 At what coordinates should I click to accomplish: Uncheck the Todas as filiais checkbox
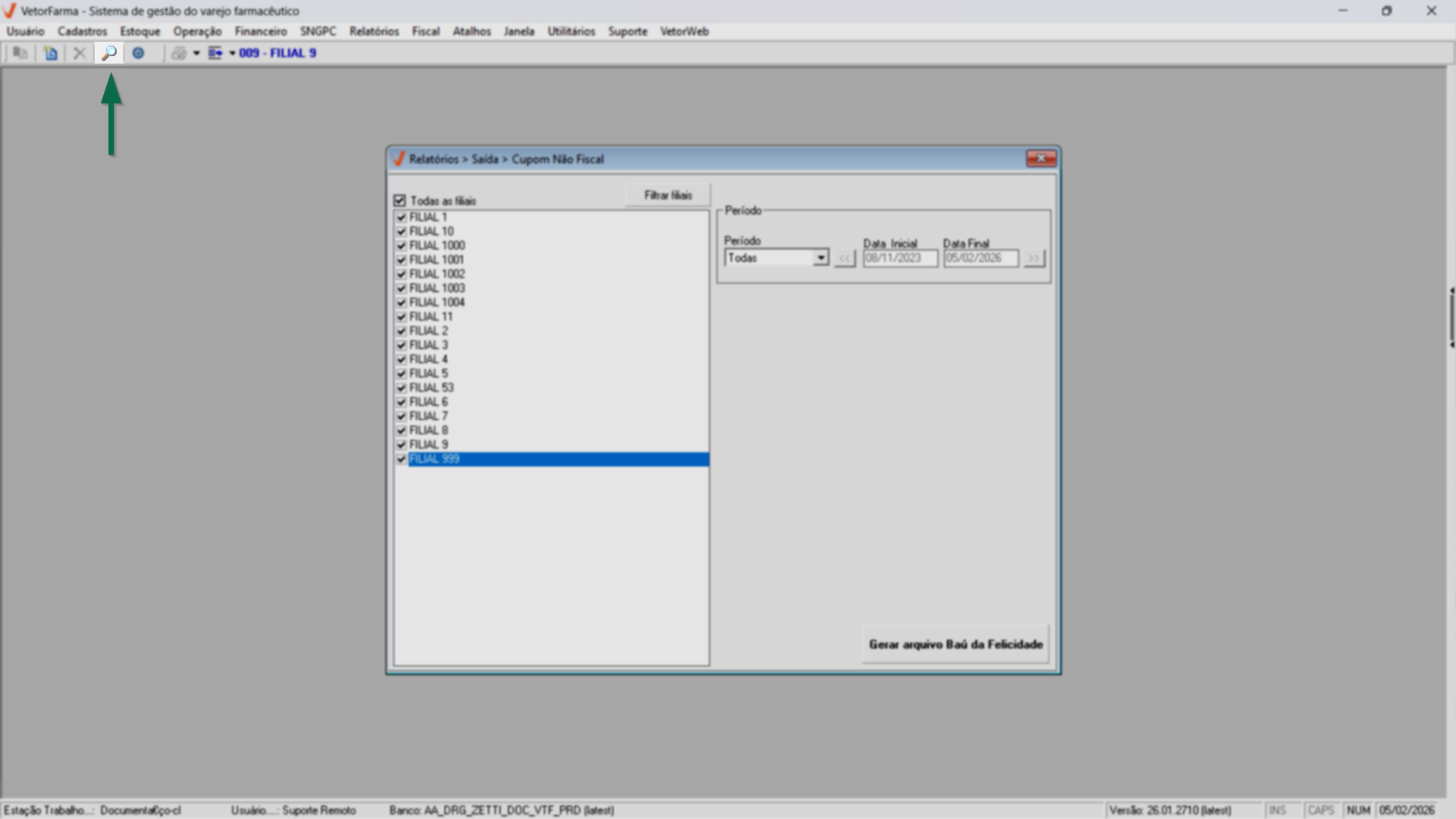(400, 201)
